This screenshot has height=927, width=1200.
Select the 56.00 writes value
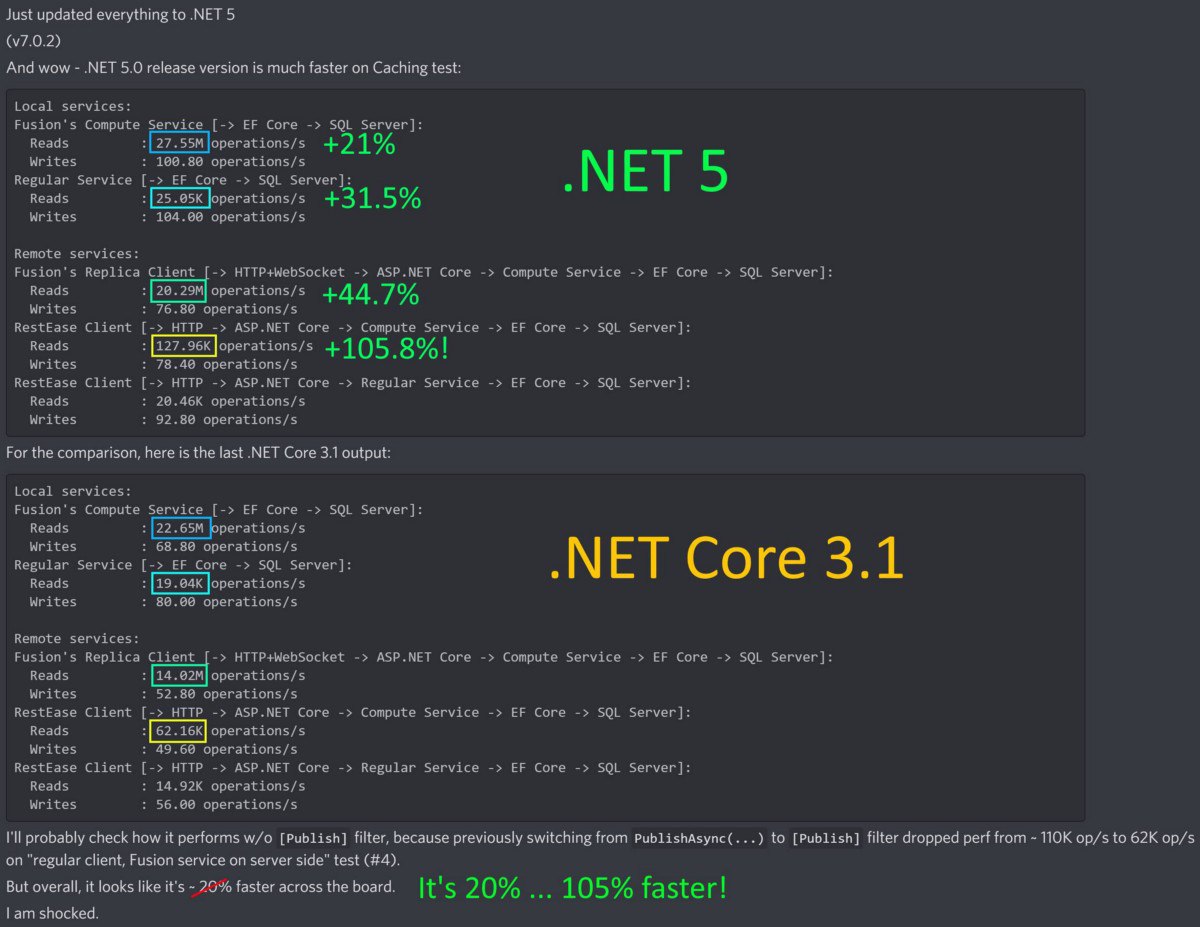click(x=173, y=804)
